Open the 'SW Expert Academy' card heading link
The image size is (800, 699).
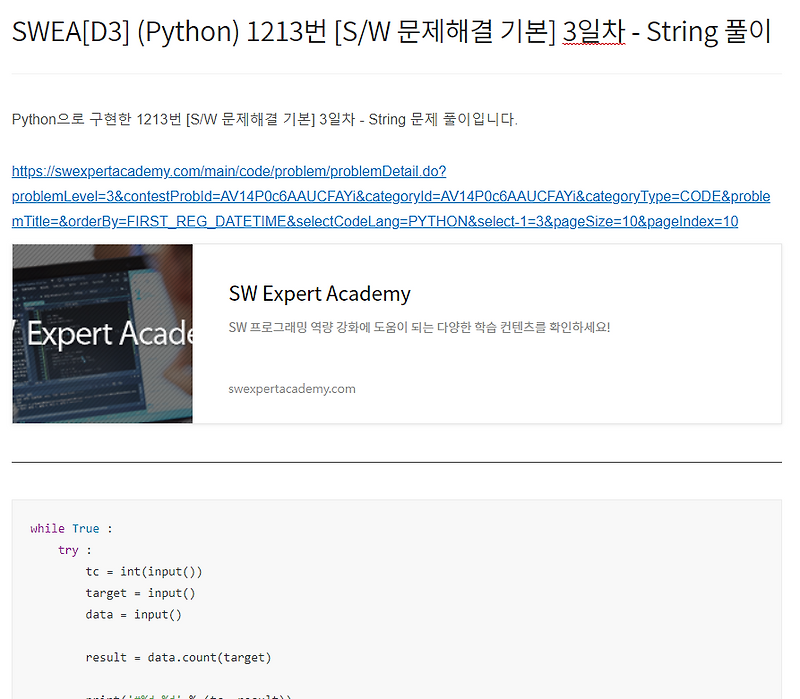pos(318,294)
